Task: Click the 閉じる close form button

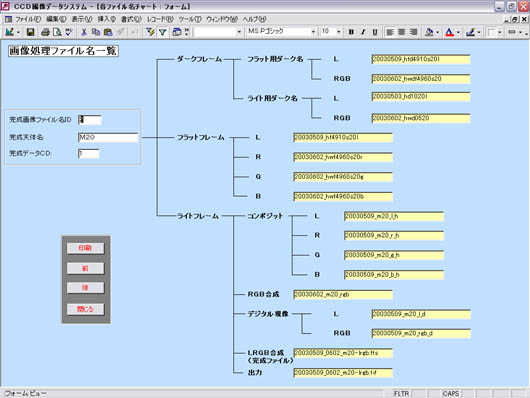Action: coord(85,309)
